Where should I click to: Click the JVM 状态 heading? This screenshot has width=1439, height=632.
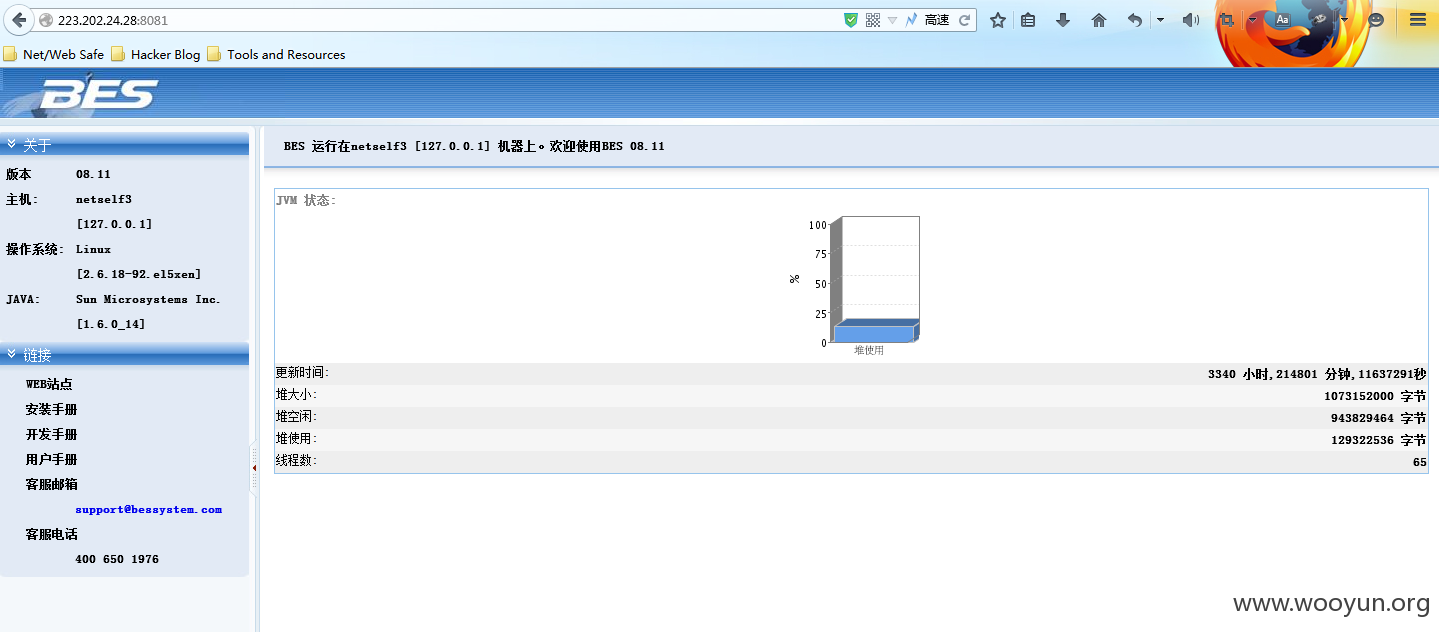click(306, 200)
